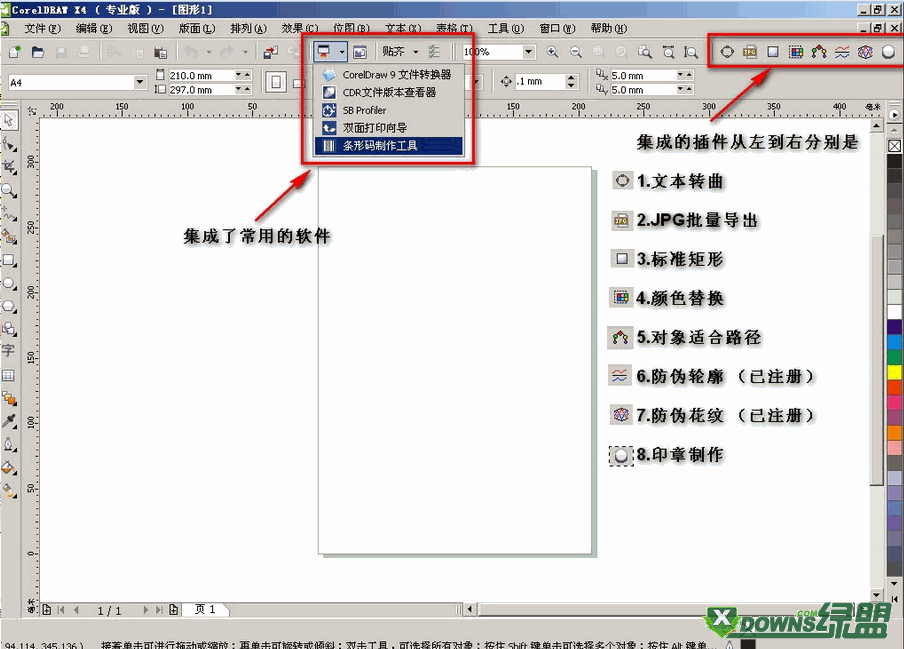Select the Interactive Fill tool
The width and height of the screenshot is (904, 649).
coord(9,490)
